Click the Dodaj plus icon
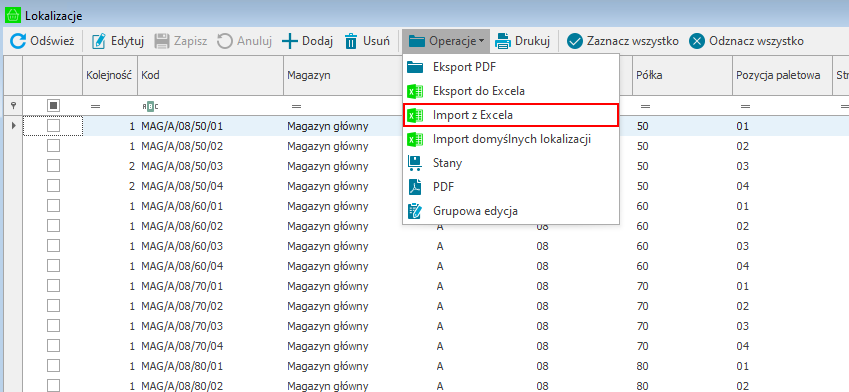The width and height of the screenshot is (849, 392). click(x=290, y=41)
